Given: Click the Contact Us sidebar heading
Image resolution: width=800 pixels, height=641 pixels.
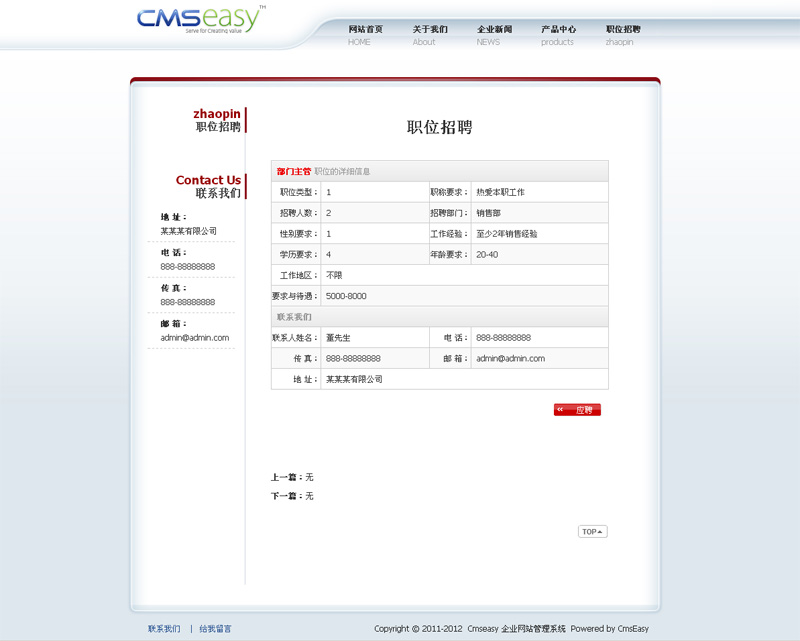Looking at the screenshot, I should [208, 186].
